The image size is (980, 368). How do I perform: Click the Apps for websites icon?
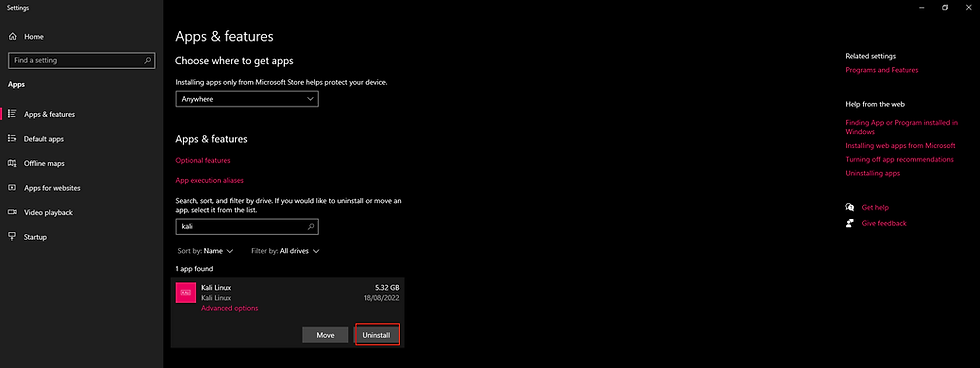[12, 187]
